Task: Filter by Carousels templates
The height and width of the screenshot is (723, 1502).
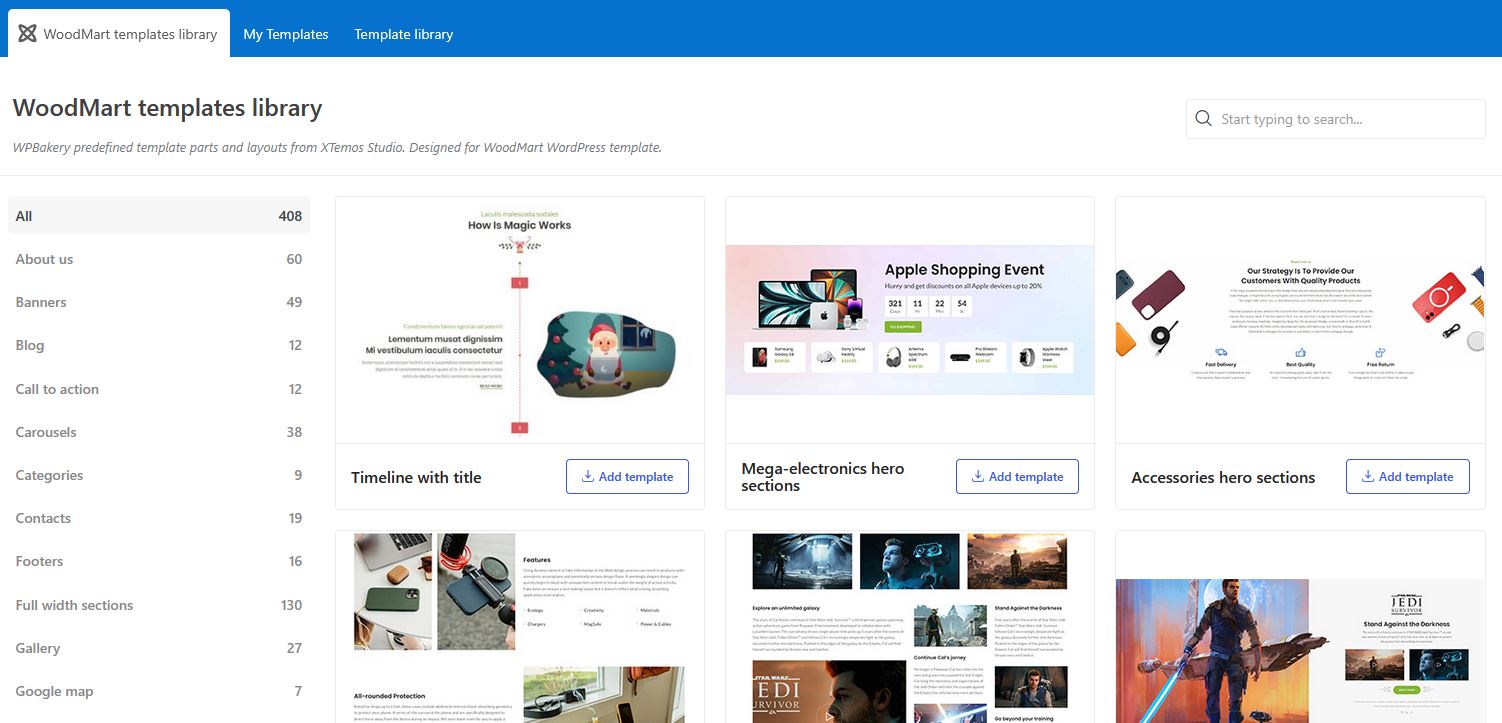Action: click(x=159, y=432)
